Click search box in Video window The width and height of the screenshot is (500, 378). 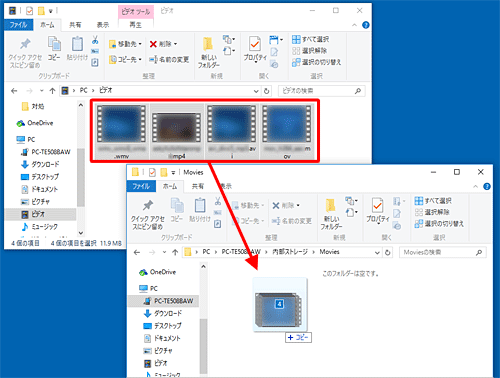tap(321, 91)
